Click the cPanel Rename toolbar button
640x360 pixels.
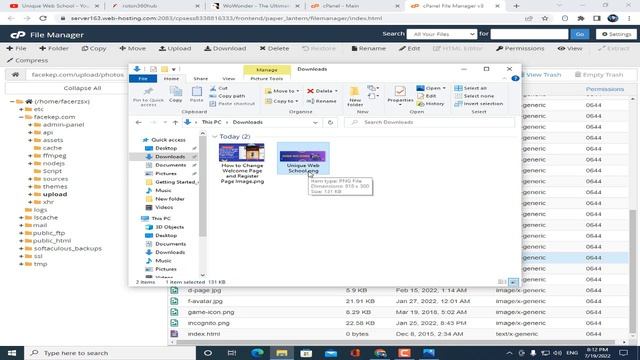(x=369, y=48)
